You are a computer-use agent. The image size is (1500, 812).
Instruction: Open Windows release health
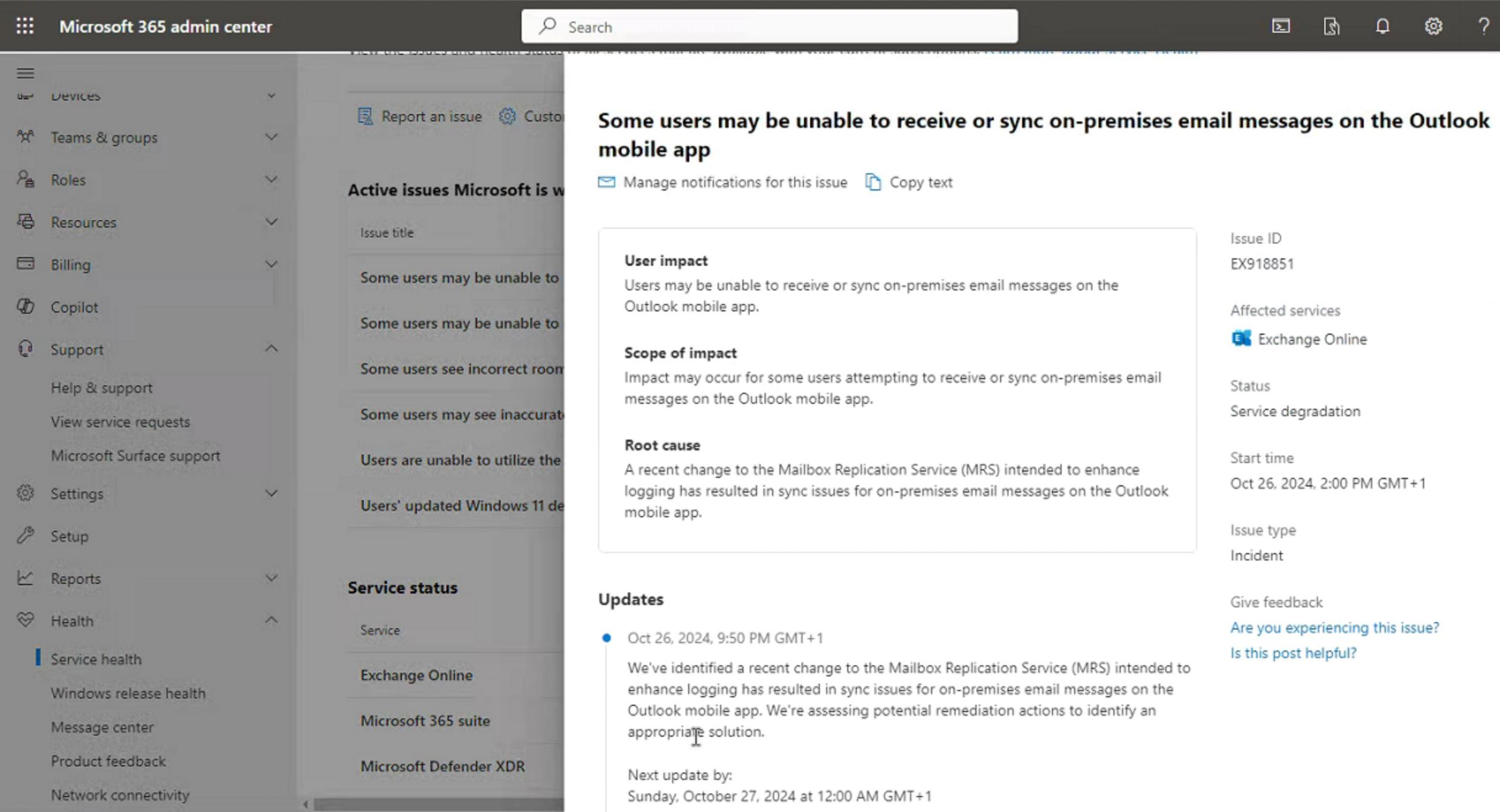tap(128, 692)
